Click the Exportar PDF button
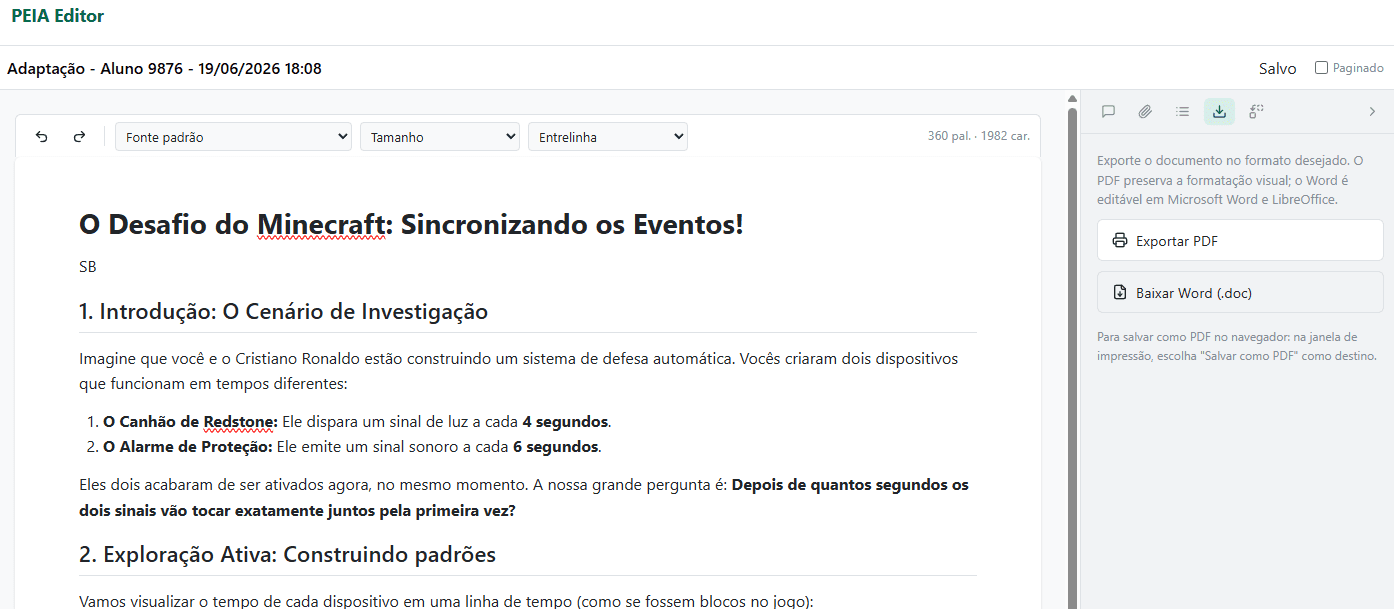The image size is (1394, 609). [1240, 241]
